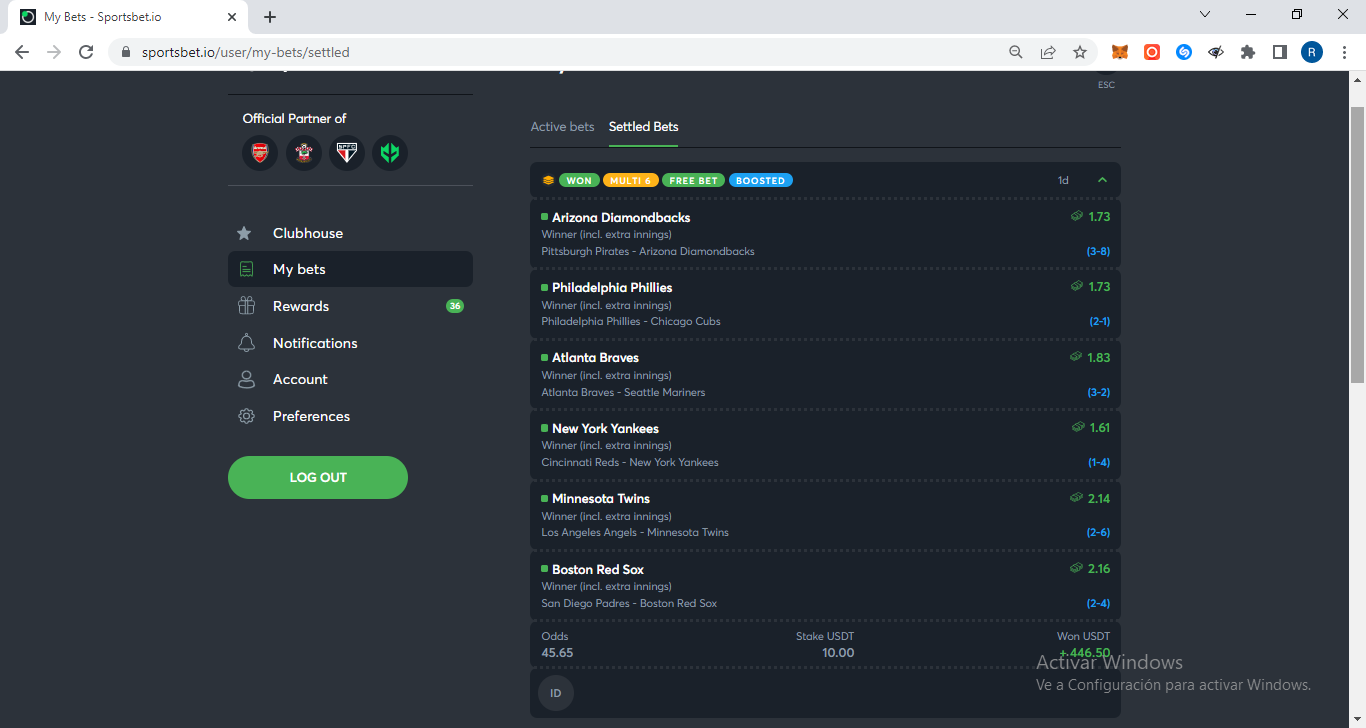
Task: Click the Clubhouse star icon
Action: [x=245, y=233]
